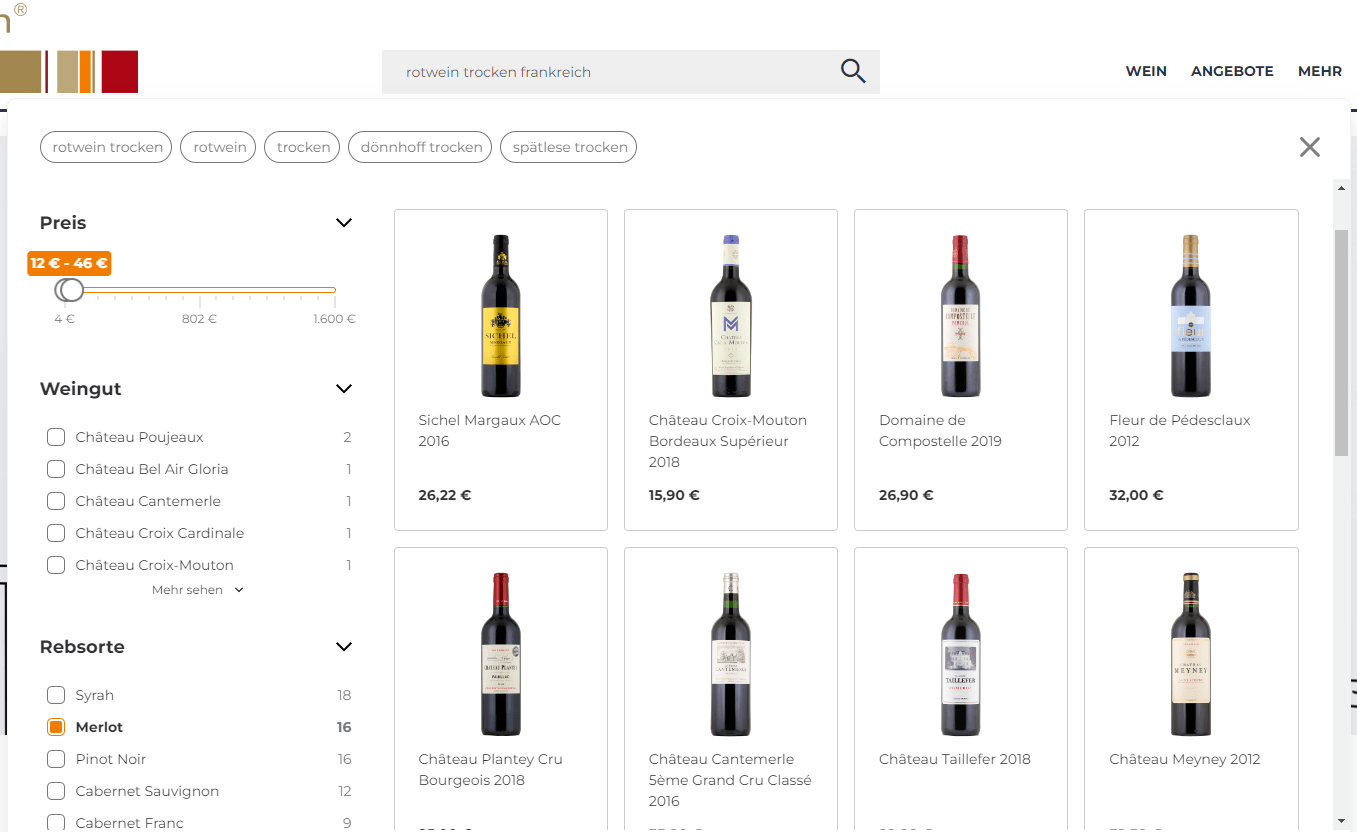Click the 1.600 € slider maximum label
Screen dimensions: 1357x832
point(335,319)
